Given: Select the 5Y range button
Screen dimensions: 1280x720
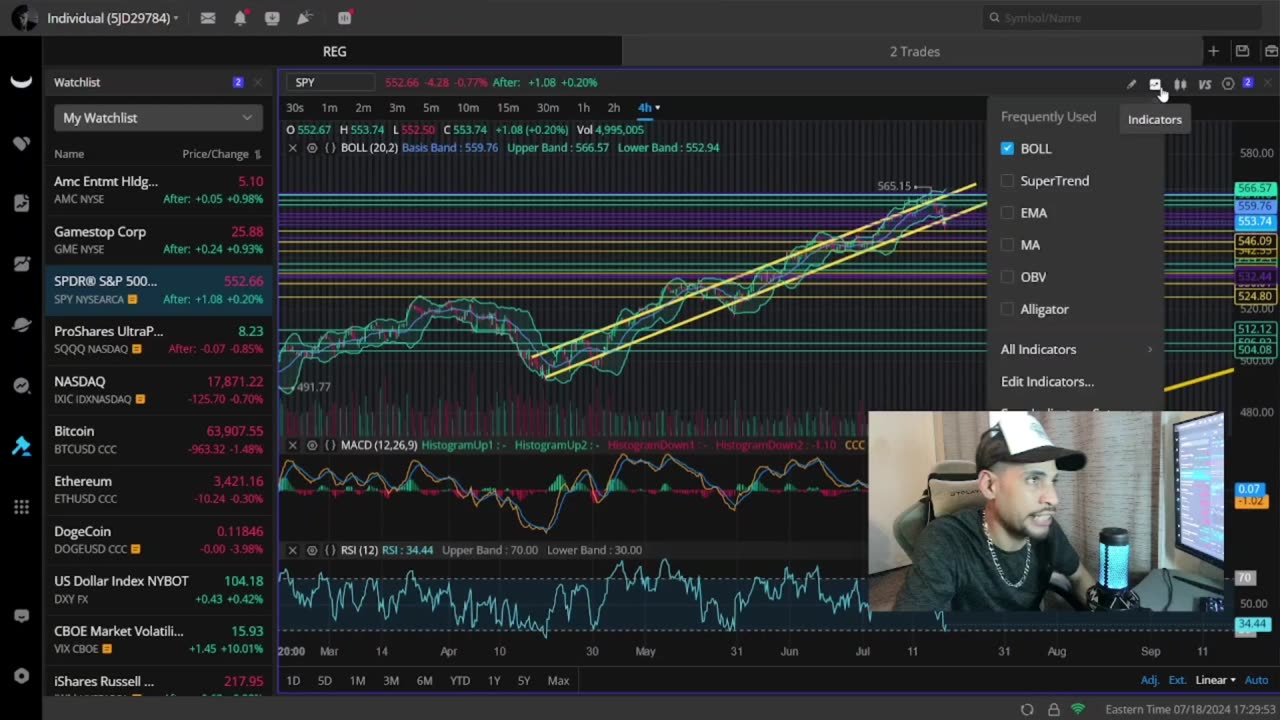Looking at the screenshot, I should point(524,681).
